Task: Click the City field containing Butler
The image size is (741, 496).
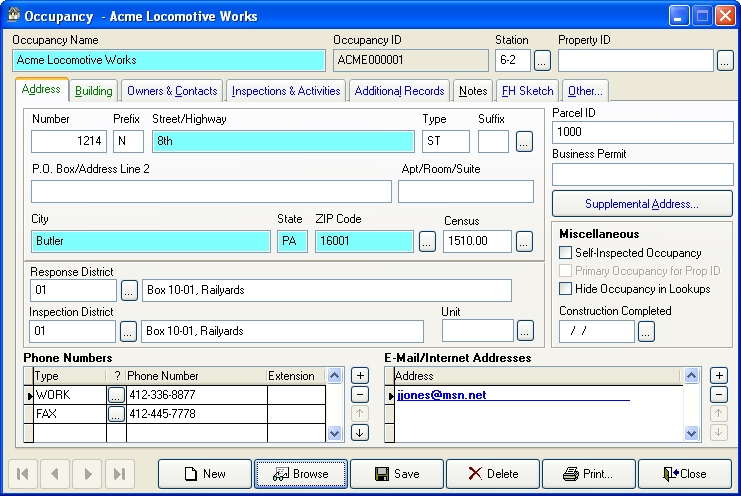Action: (151, 241)
